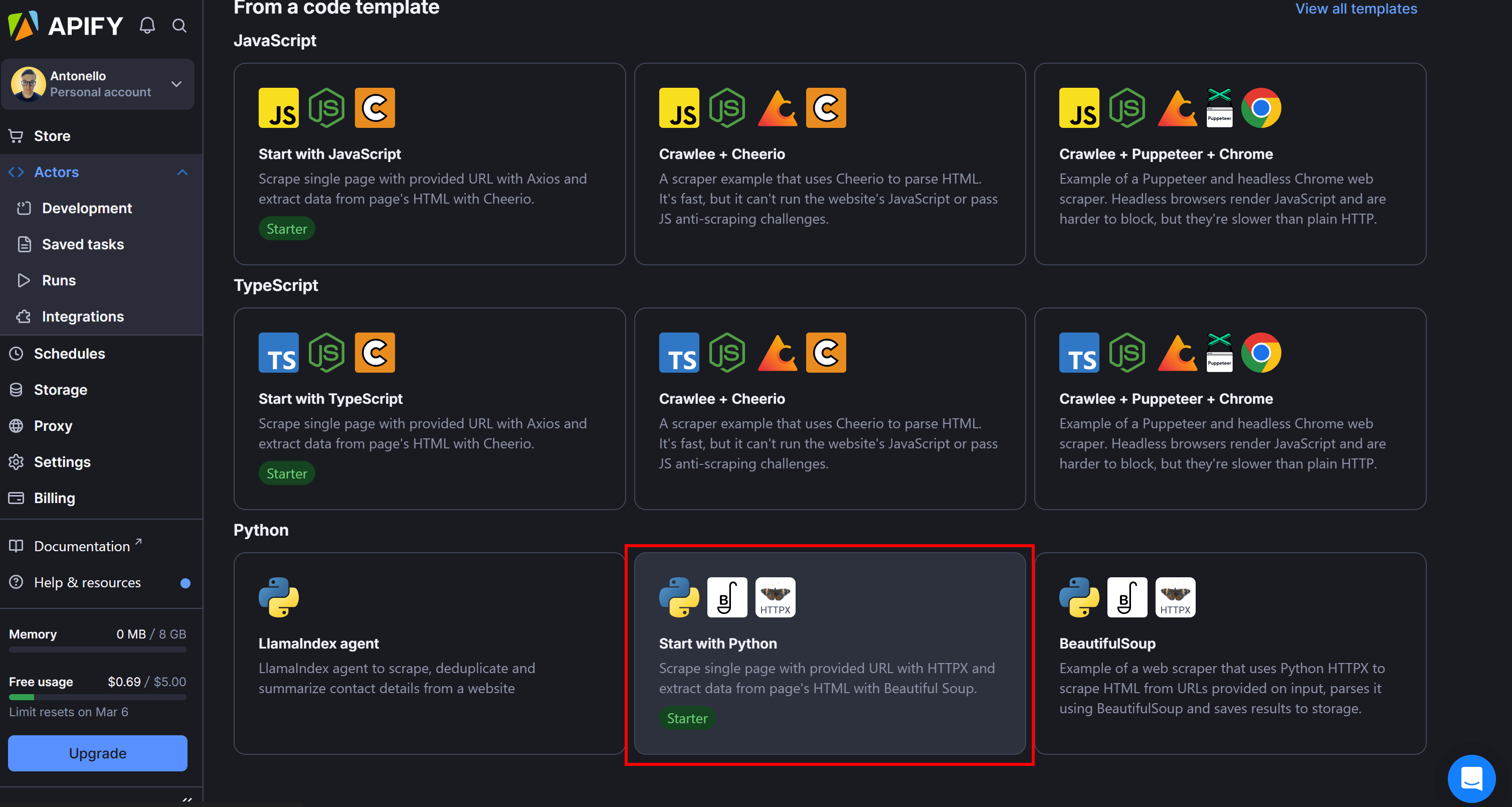
Task: Click the Cheerio icon on the JavaScript Crawlee card
Action: click(825, 107)
